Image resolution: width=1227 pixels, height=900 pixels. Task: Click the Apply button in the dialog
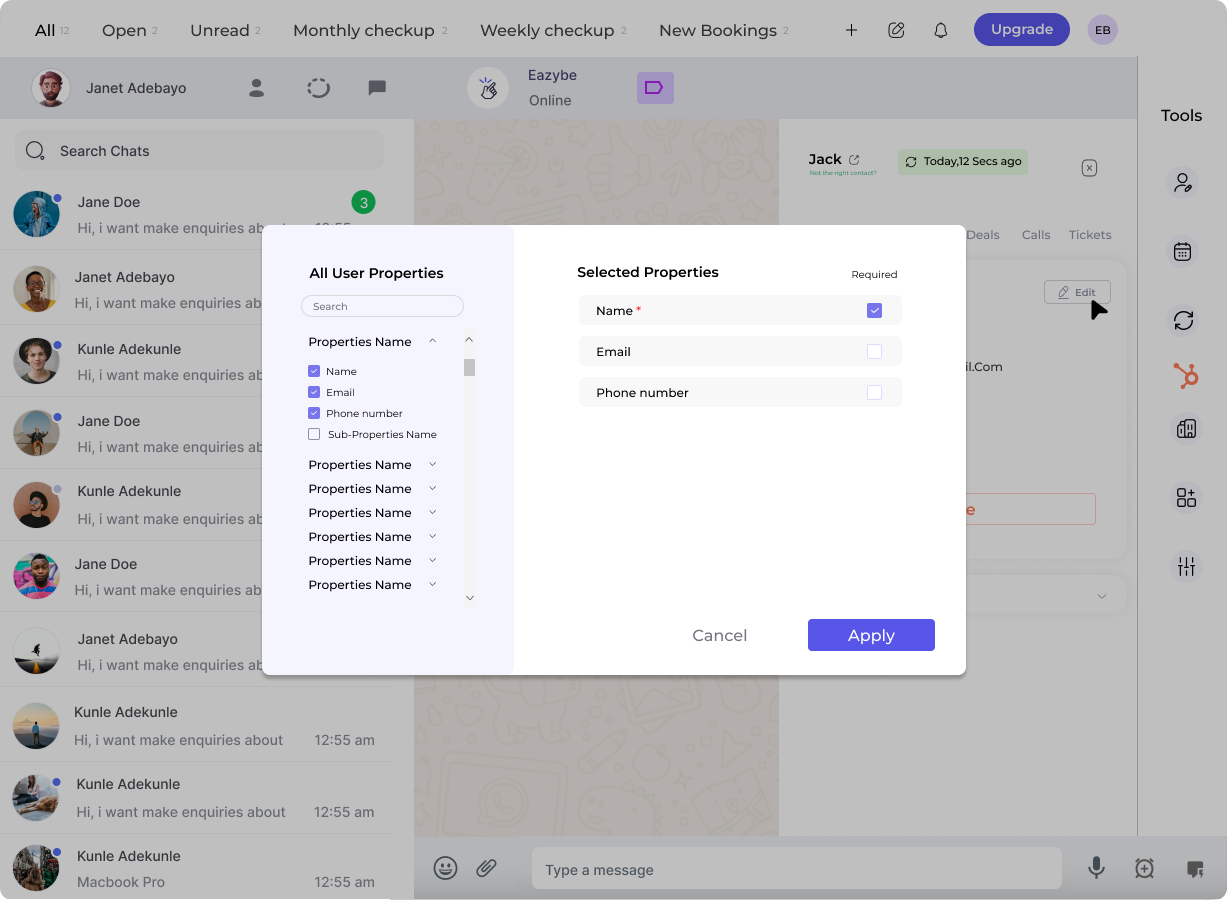click(870, 635)
